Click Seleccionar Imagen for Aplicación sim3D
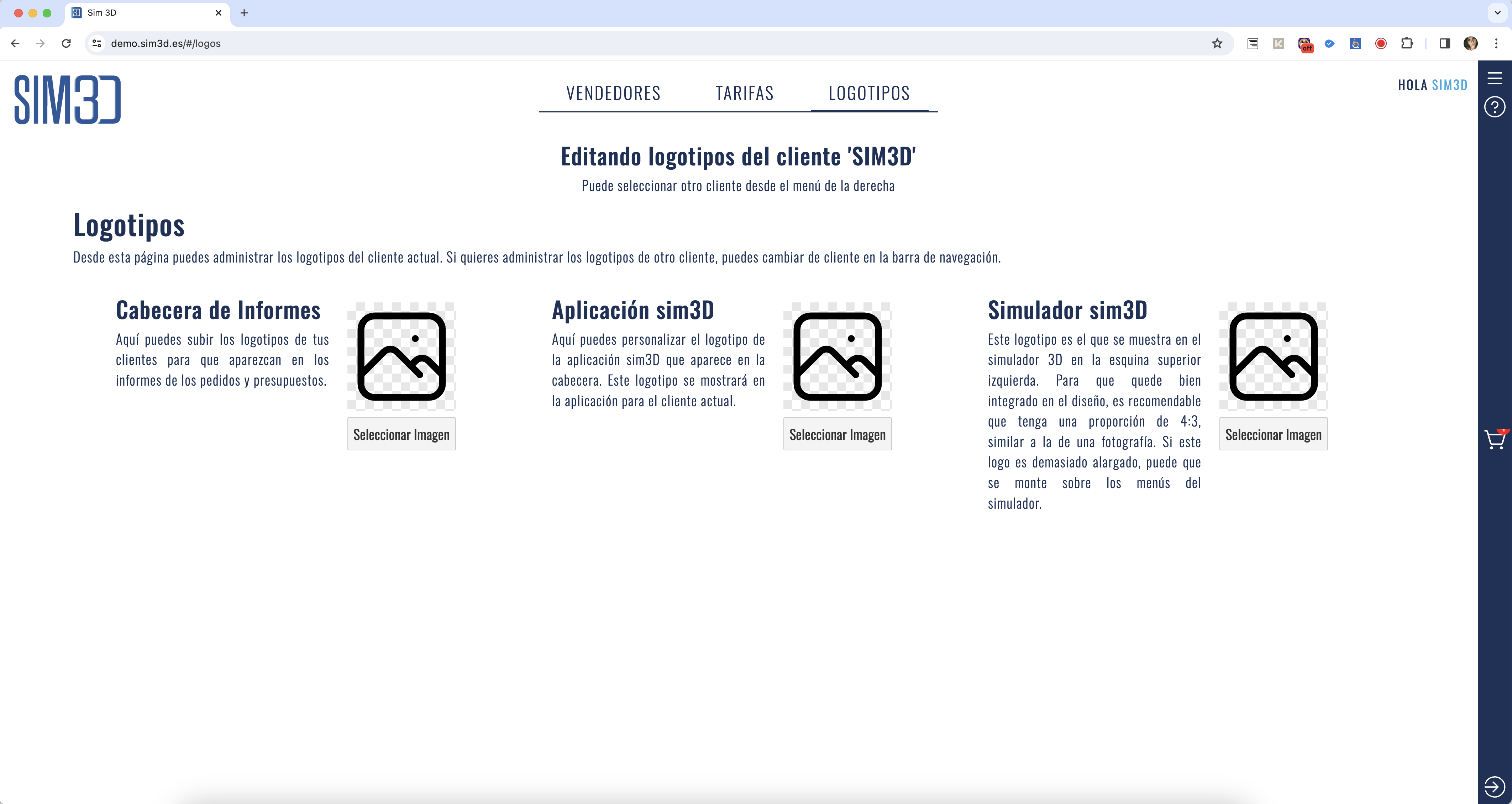 coord(837,434)
